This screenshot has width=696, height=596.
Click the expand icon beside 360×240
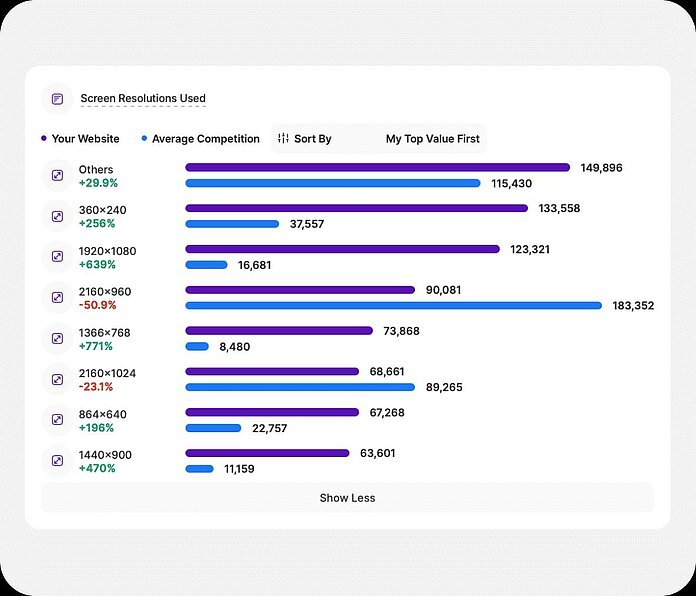tap(58, 217)
